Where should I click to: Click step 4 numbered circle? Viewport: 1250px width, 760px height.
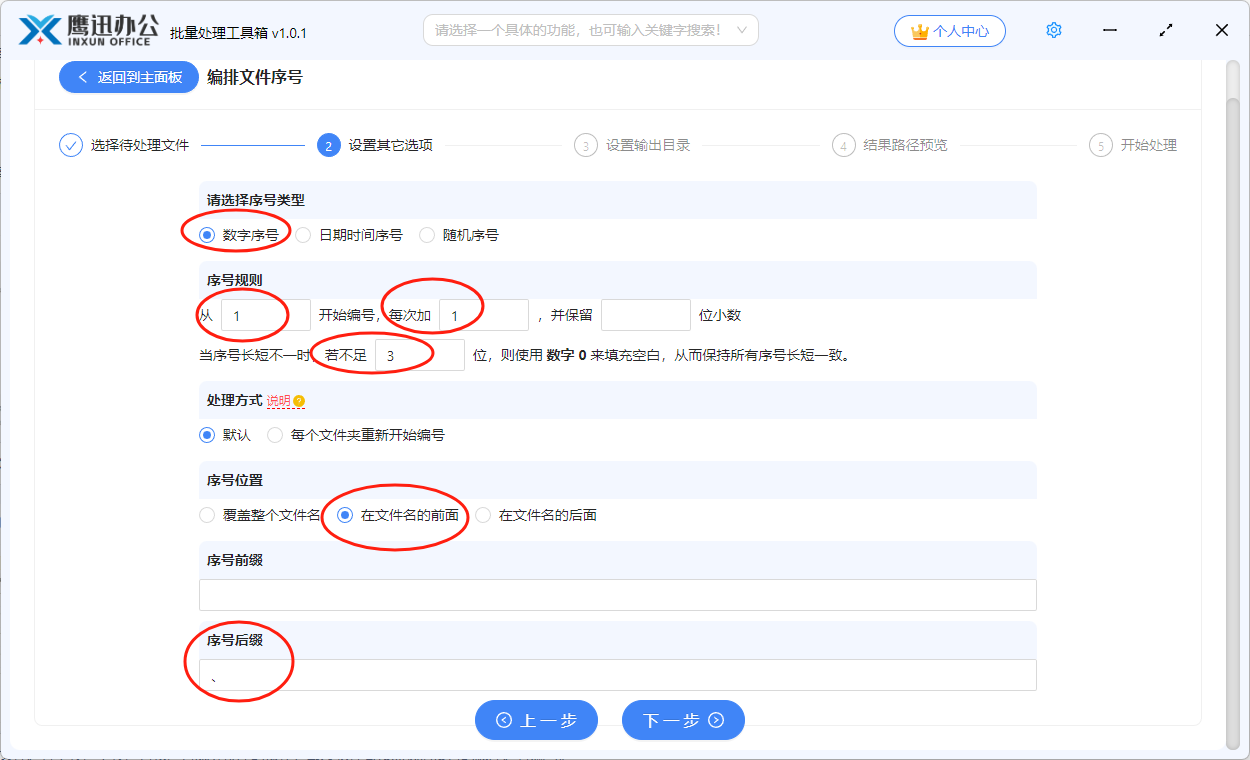click(843, 145)
